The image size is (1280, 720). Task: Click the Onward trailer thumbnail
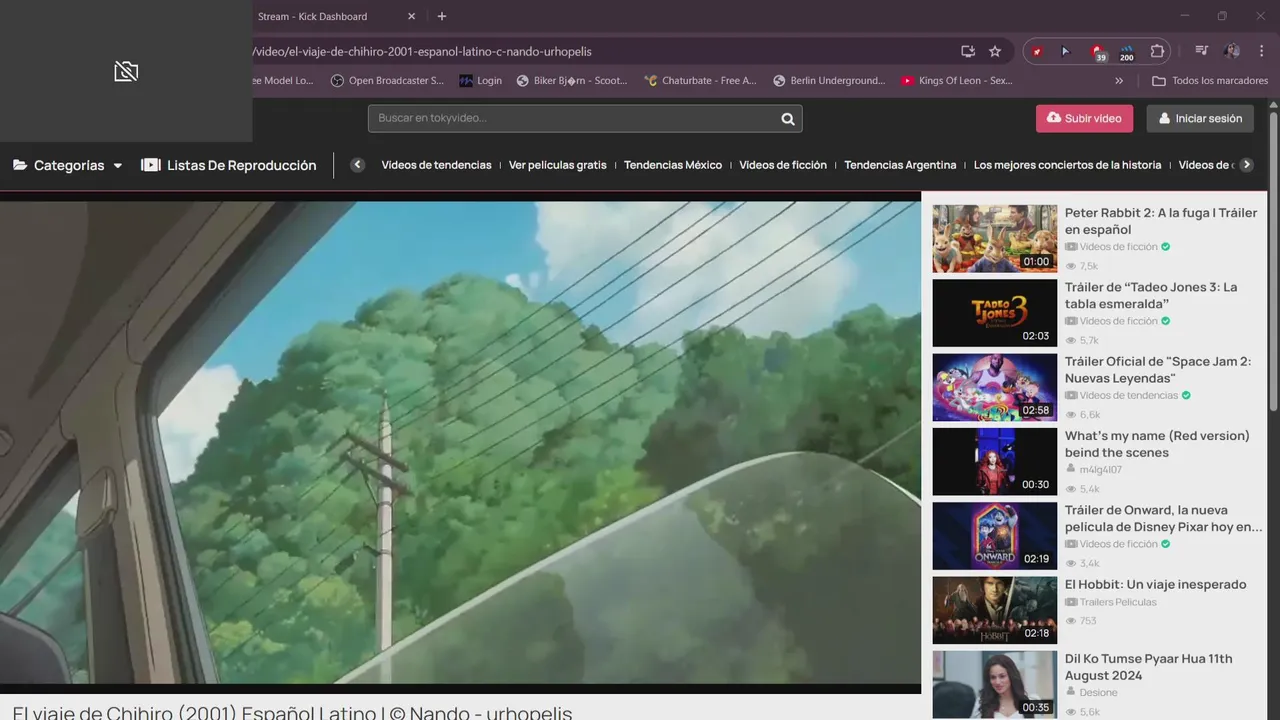pyautogui.click(x=994, y=536)
